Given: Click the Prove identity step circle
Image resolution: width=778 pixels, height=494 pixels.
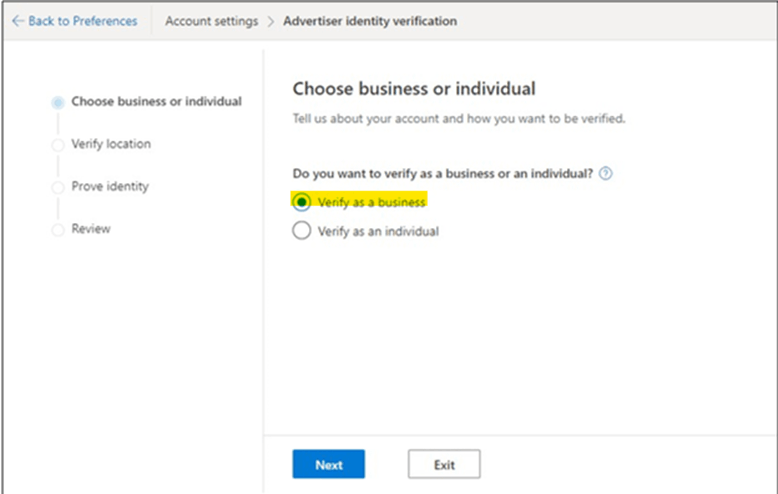Looking at the screenshot, I should pos(58,187).
